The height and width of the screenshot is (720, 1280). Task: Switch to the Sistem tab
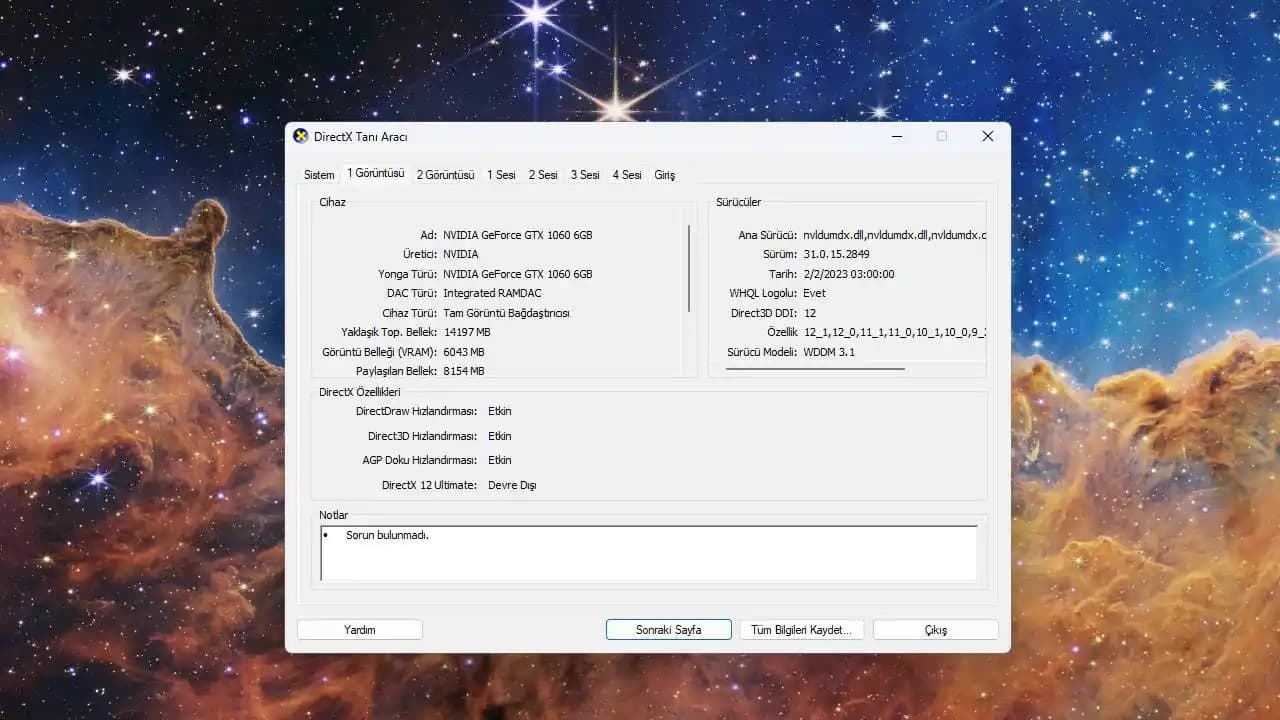point(319,175)
